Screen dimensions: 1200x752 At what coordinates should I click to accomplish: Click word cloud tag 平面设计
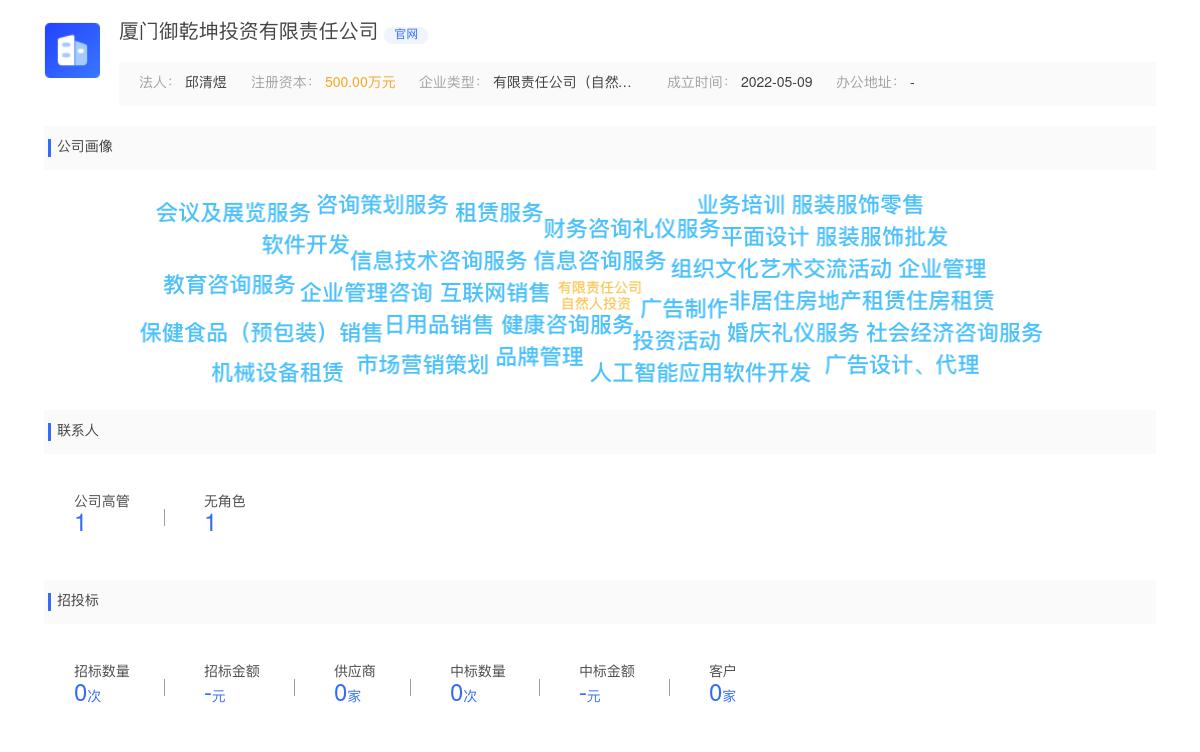click(x=765, y=237)
